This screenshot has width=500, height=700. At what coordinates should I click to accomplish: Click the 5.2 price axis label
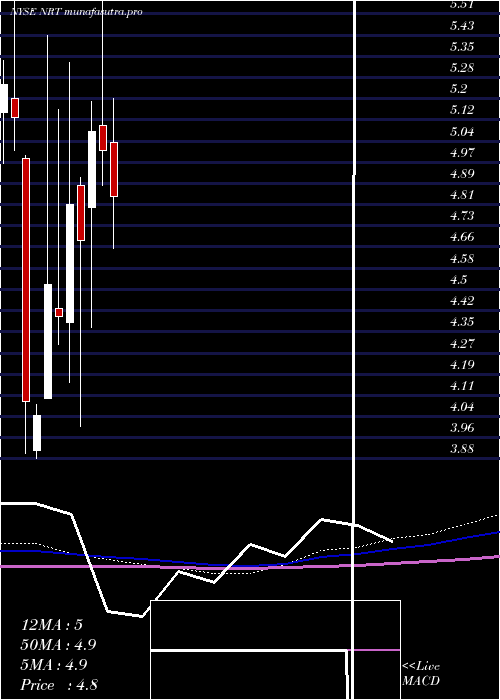(458, 89)
